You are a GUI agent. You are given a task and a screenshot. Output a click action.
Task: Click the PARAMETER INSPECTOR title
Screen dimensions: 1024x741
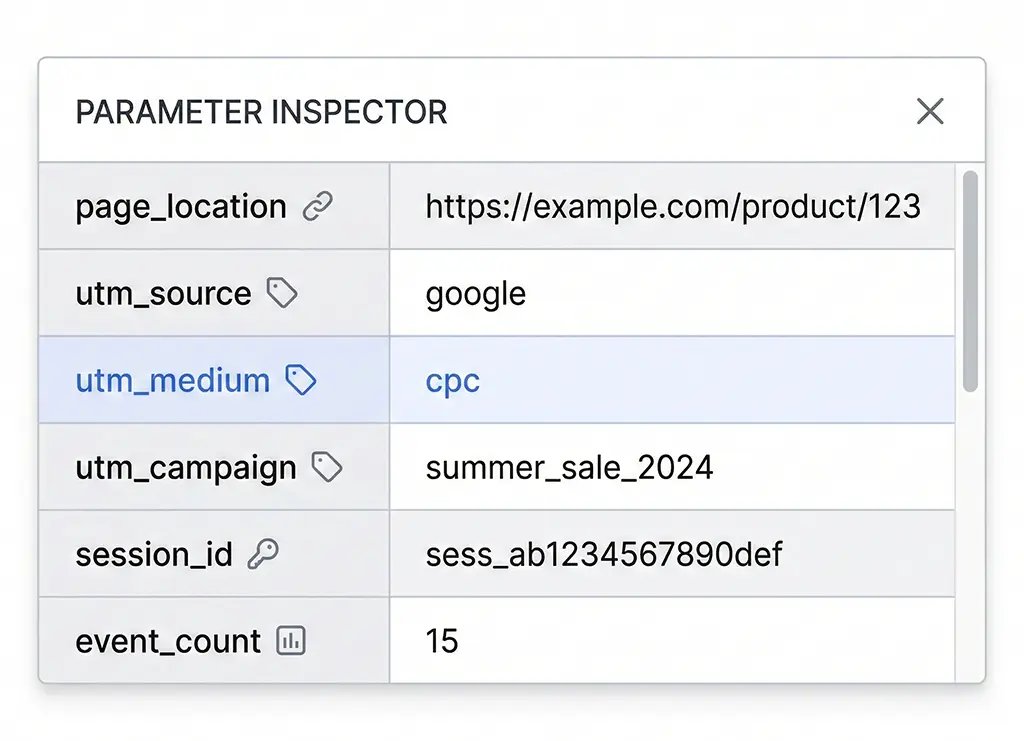point(262,111)
